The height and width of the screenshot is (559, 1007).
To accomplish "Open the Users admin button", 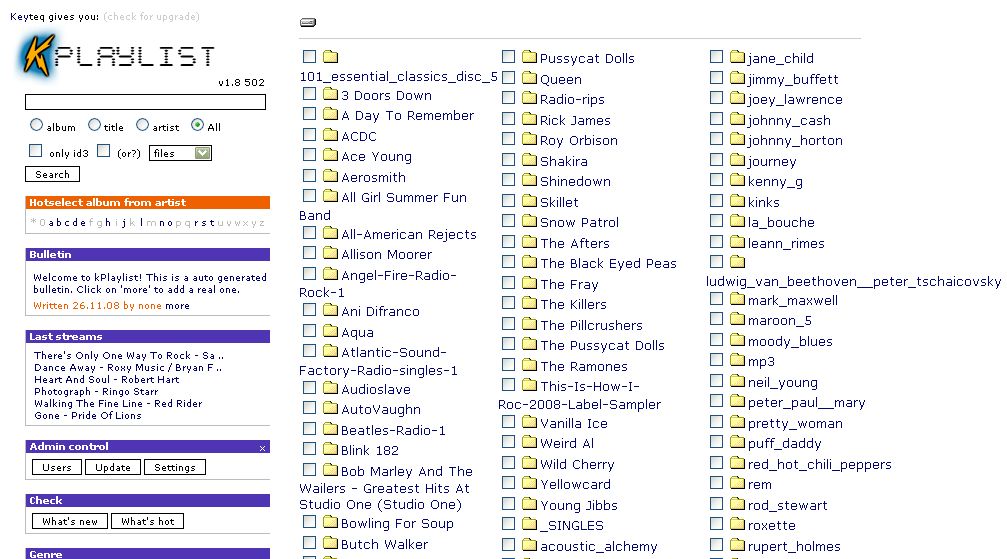I will 57,467.
